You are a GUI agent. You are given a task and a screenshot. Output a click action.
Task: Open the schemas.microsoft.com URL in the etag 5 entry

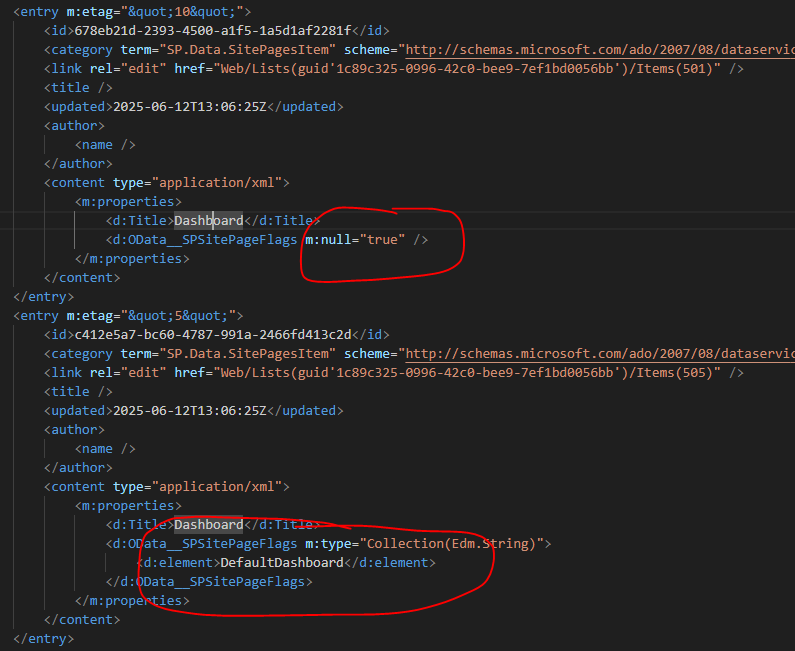600,353
